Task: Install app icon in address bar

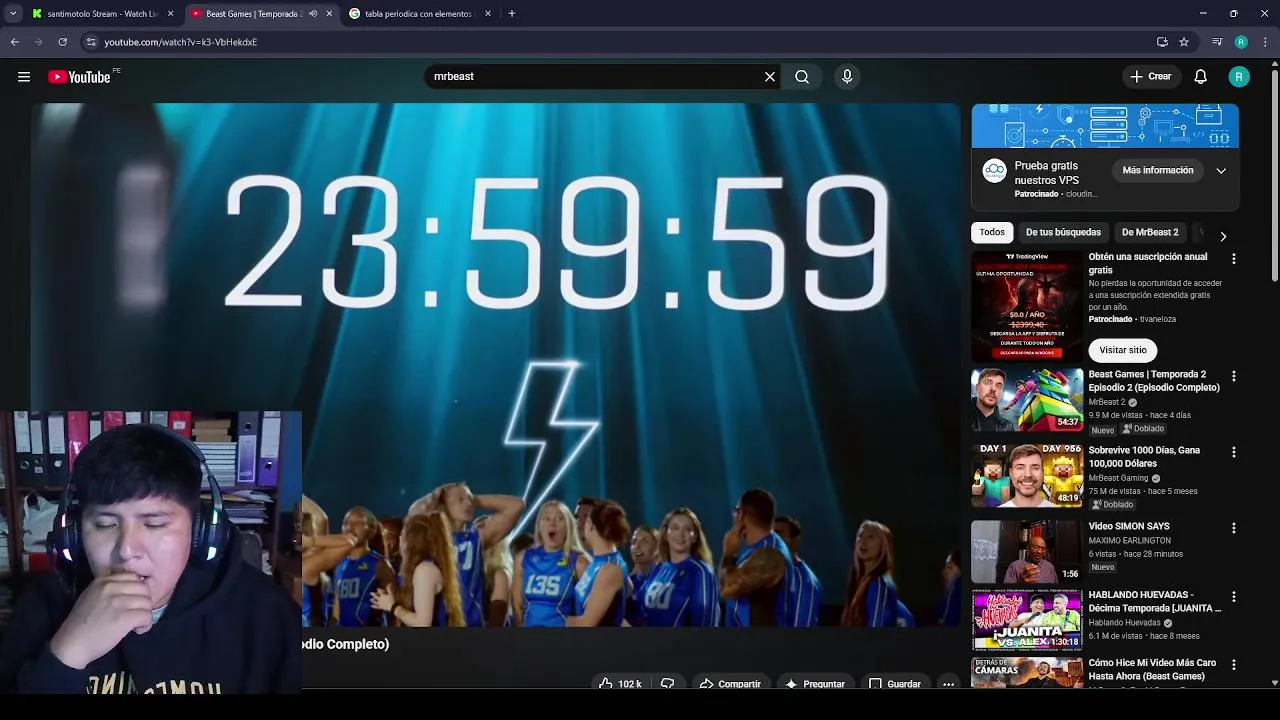Action: point(1162,42)
